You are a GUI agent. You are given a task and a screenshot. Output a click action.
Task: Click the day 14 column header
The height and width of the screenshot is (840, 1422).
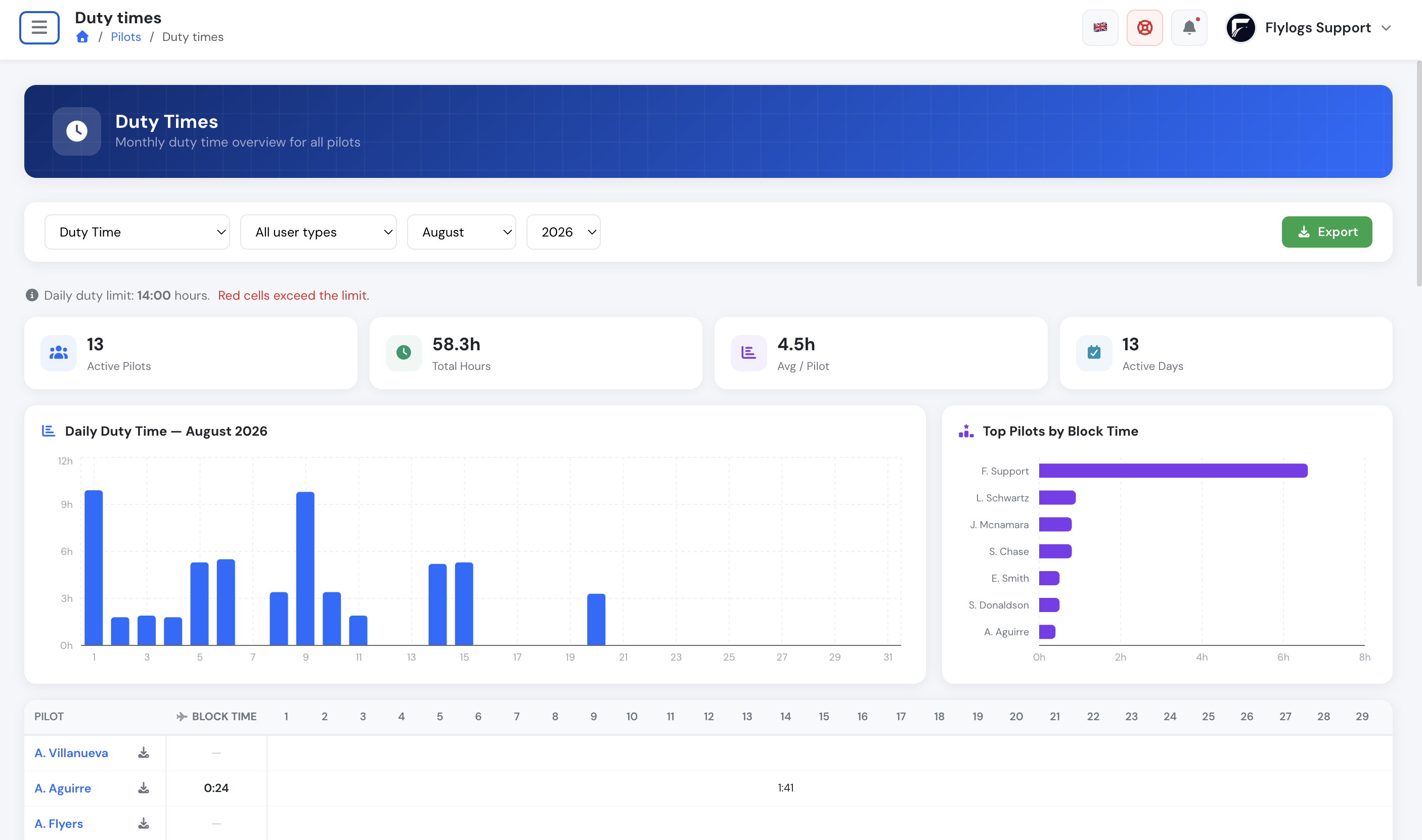click(x=785, y=717)
